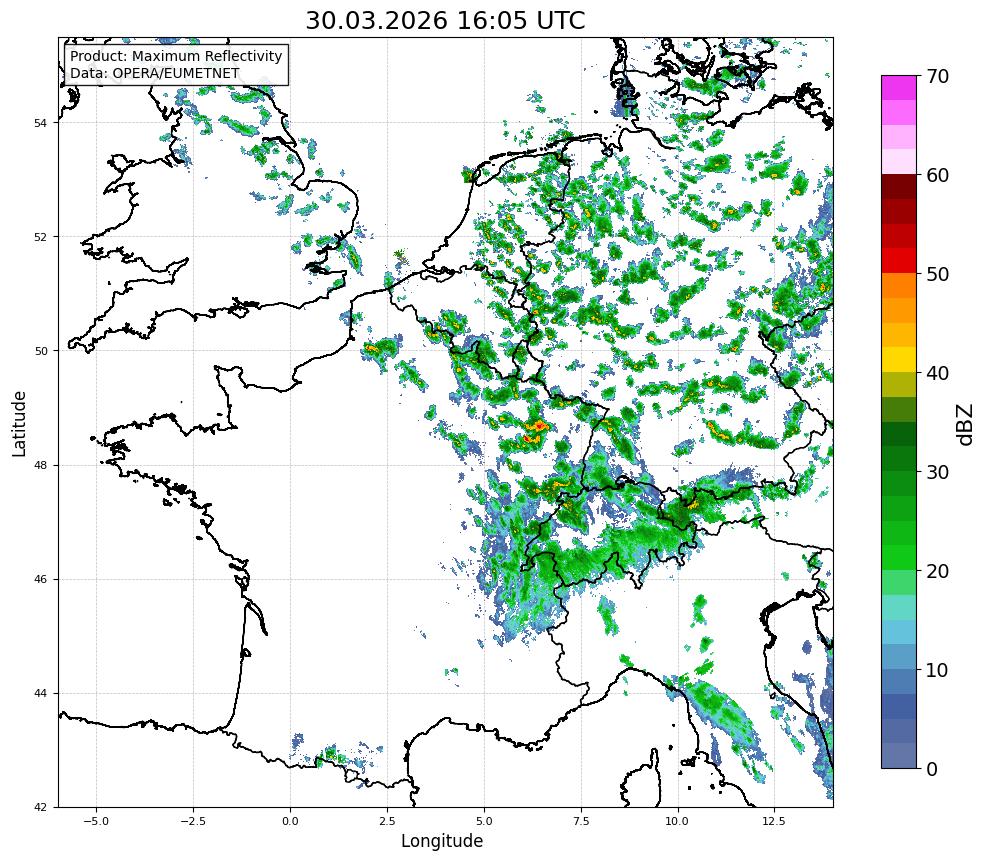Click the bright green swatch just above 20
985x860 pixels.
click(899, 558)
